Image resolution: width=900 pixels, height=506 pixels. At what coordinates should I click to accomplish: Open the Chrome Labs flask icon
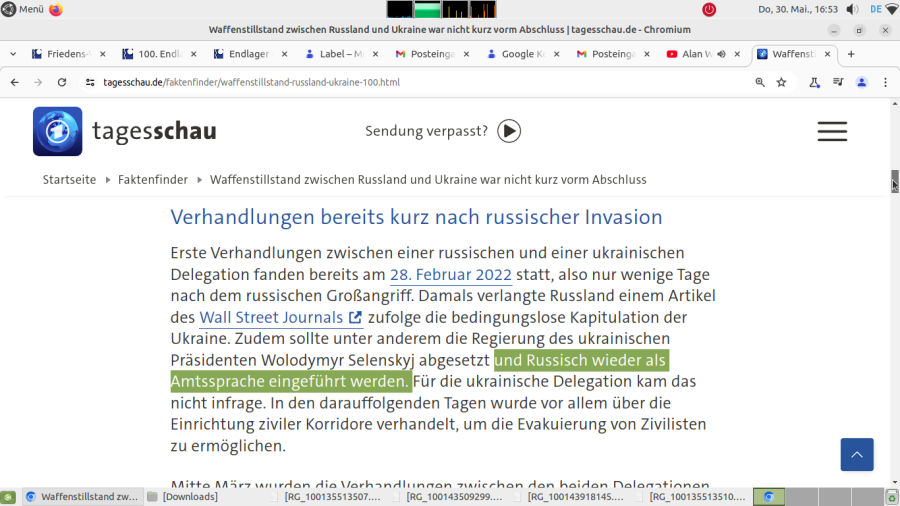pyautogui.click(x=814, y=82)
